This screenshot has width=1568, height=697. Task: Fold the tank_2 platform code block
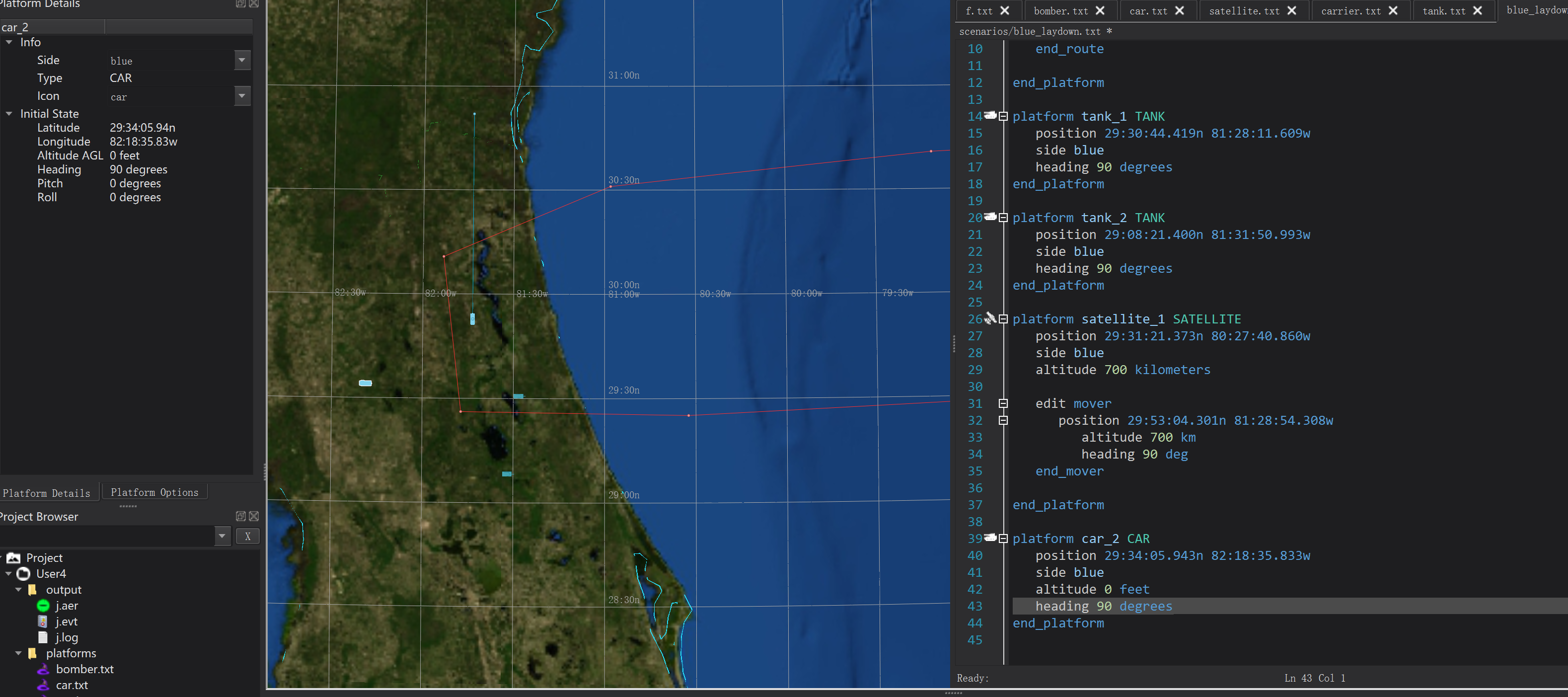click(x=1003, y=217)
